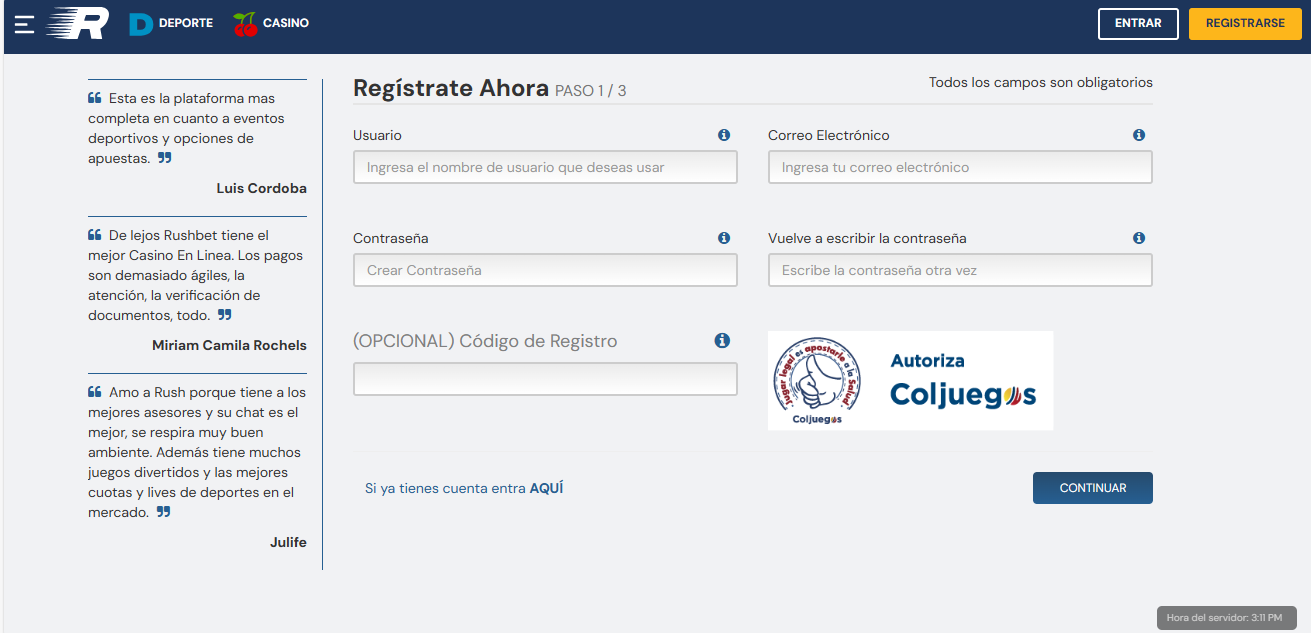The height and width of the screenshot is (633, 1311).
Task: Click the blue D icon beside Deporte
Action: click(139, 23)
